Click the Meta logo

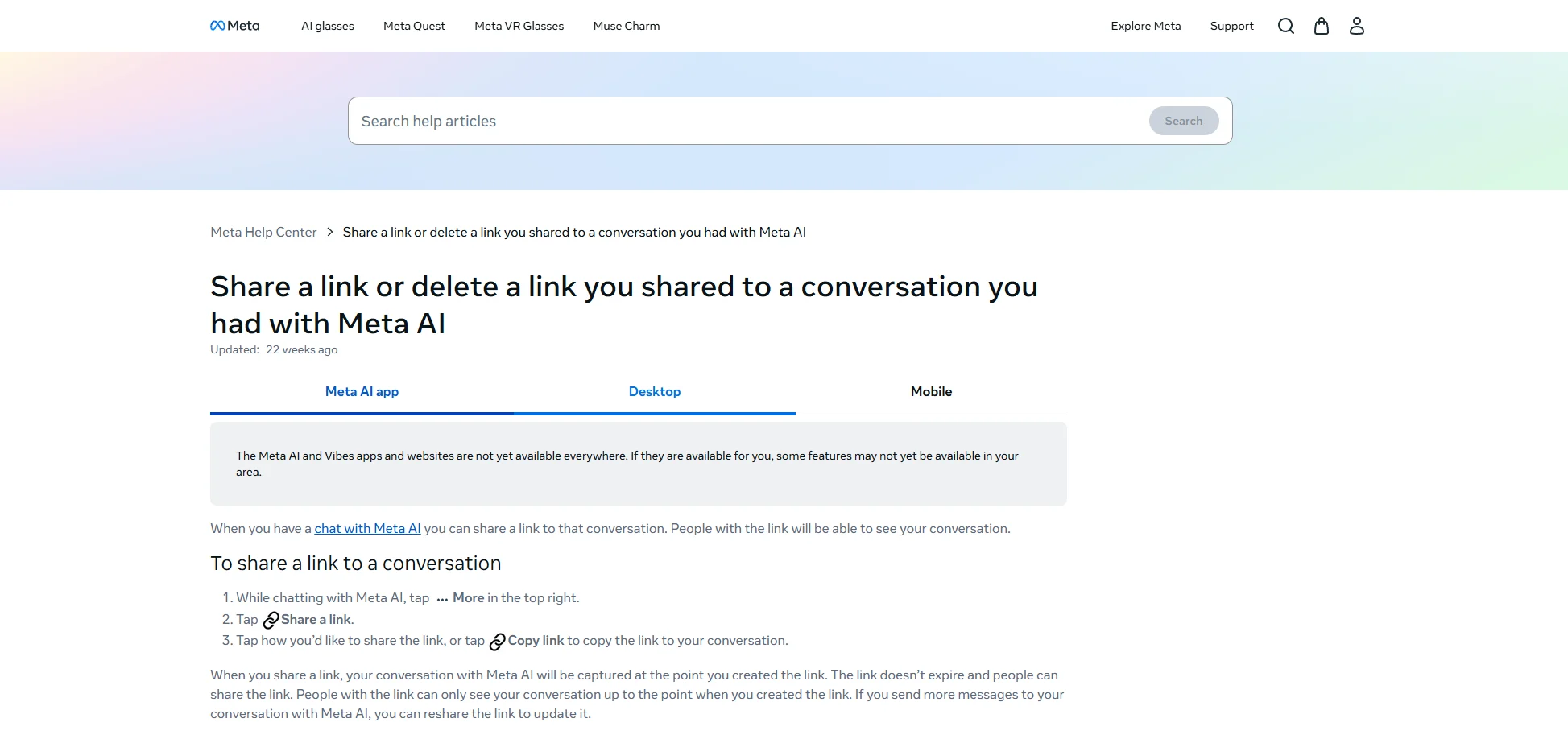tap(234, 26)
